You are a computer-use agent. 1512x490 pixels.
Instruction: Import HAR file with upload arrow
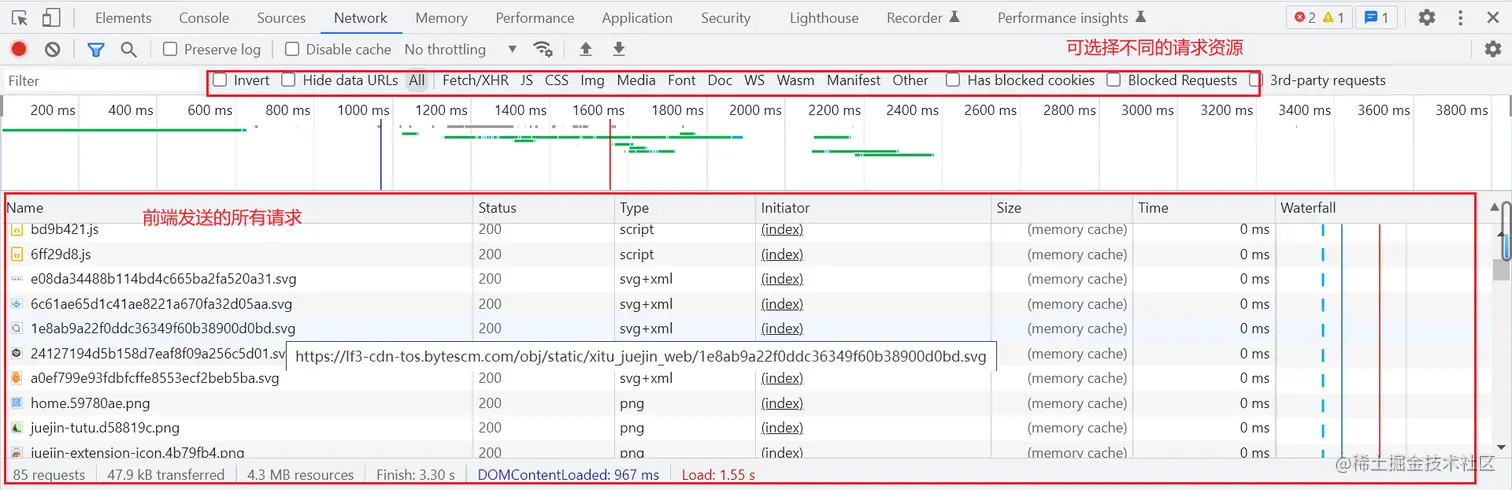586,49
